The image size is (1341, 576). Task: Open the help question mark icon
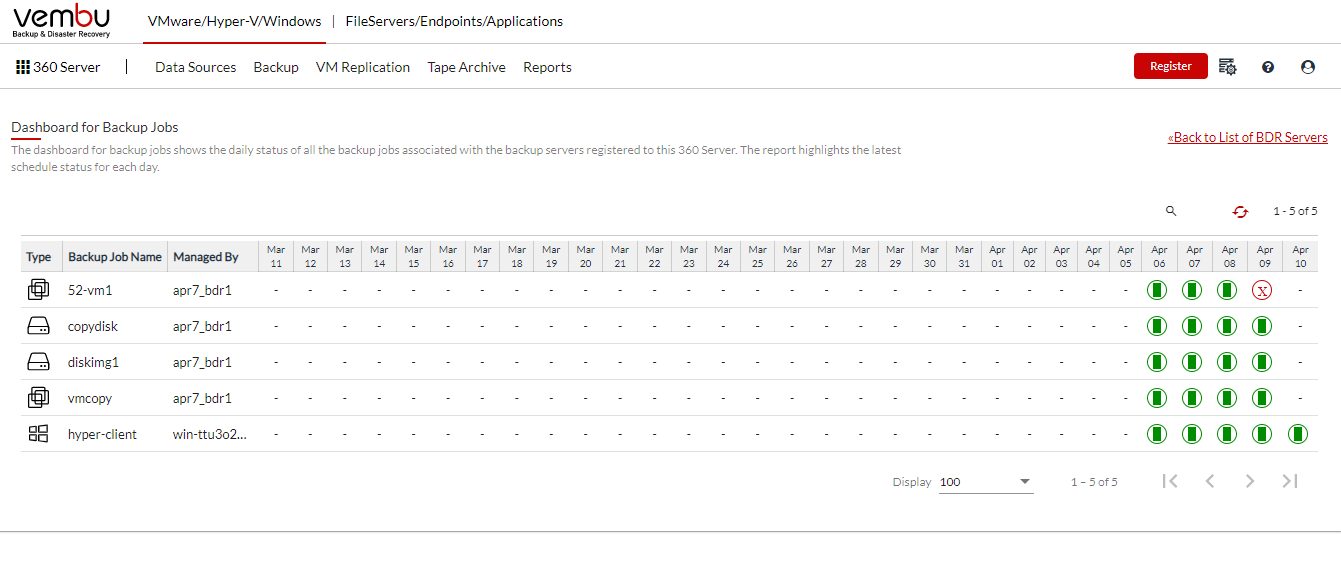1268,67
